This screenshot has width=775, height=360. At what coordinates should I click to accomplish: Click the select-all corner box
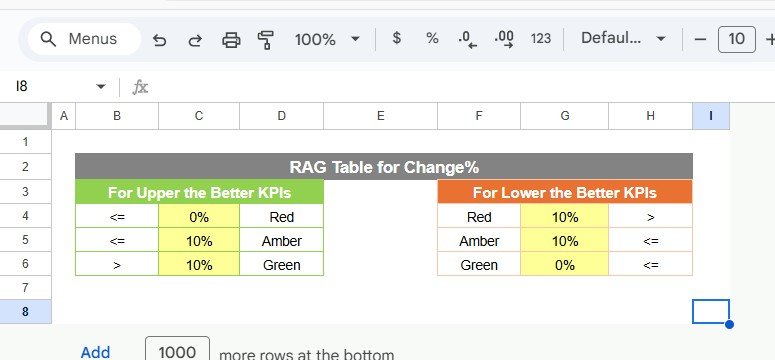[x=25, y=116]
